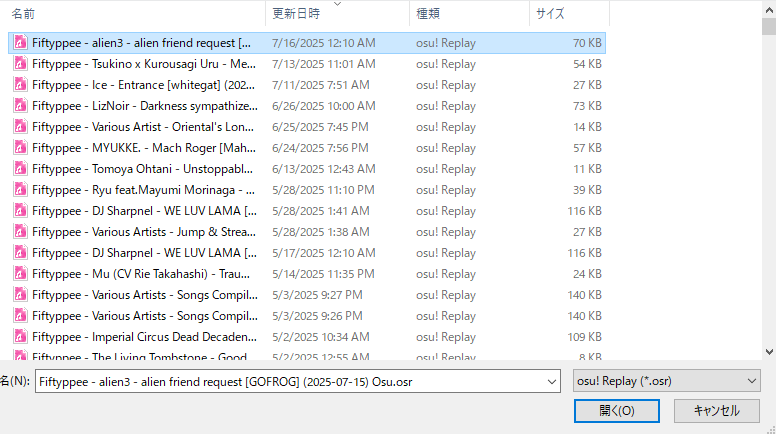Click the replay icon next to Ice - Entrance [whitegat]
The image size is (776, 434).
click(x=20, y=85)
